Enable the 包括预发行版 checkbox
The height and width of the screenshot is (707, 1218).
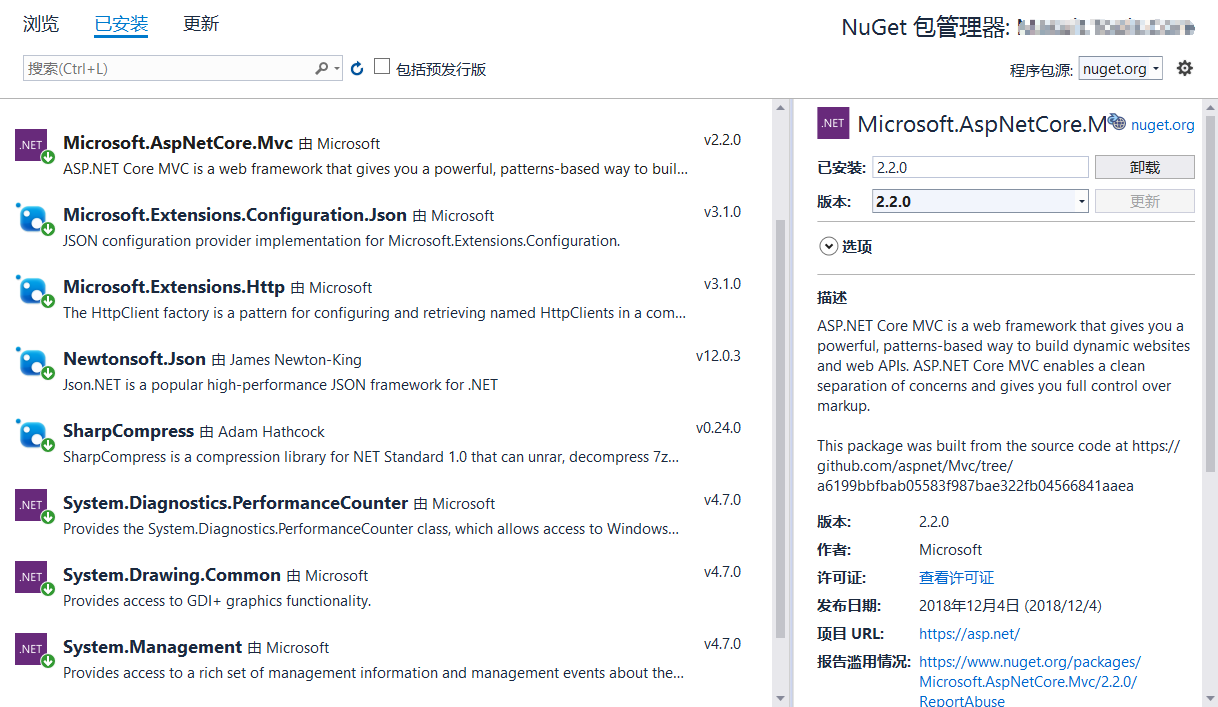[381, 66]
